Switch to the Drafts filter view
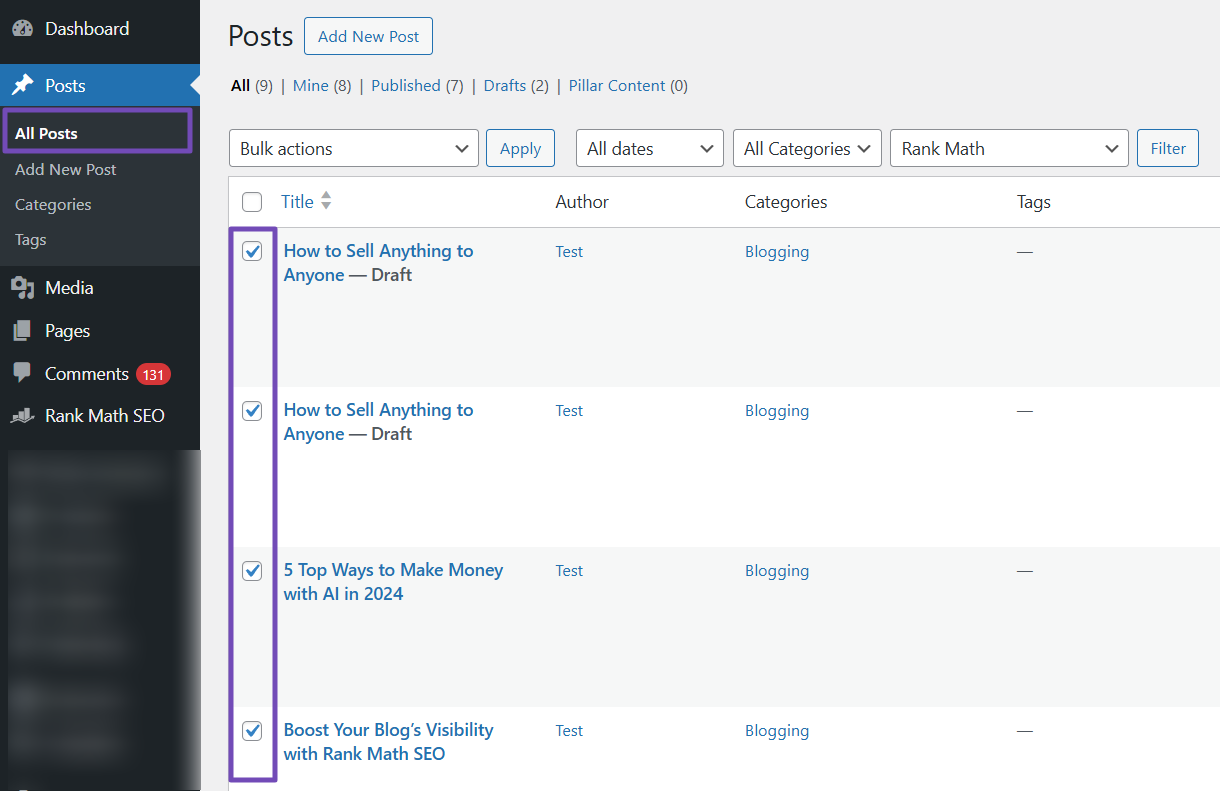The image size is (1220, 791). 504,85
